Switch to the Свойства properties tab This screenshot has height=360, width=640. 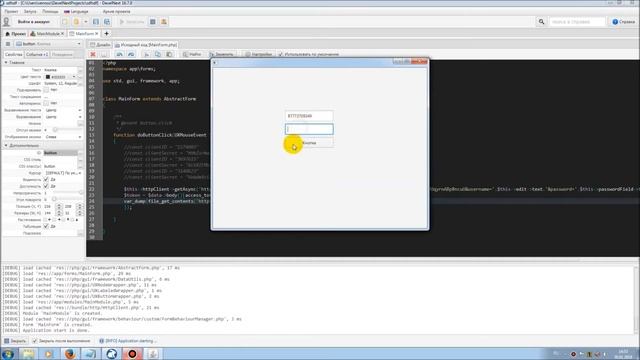pyautogui.click(x=13, y=54)
